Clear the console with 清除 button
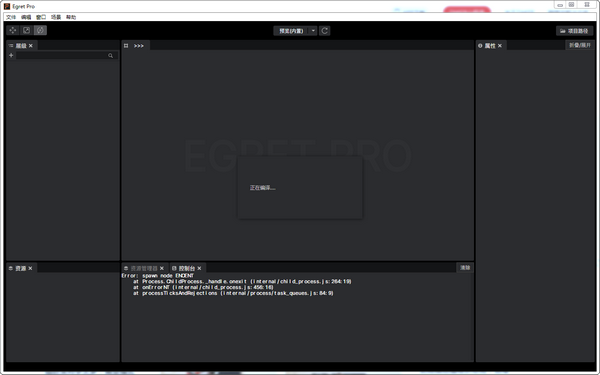600x375 pixels. [465, 267]
